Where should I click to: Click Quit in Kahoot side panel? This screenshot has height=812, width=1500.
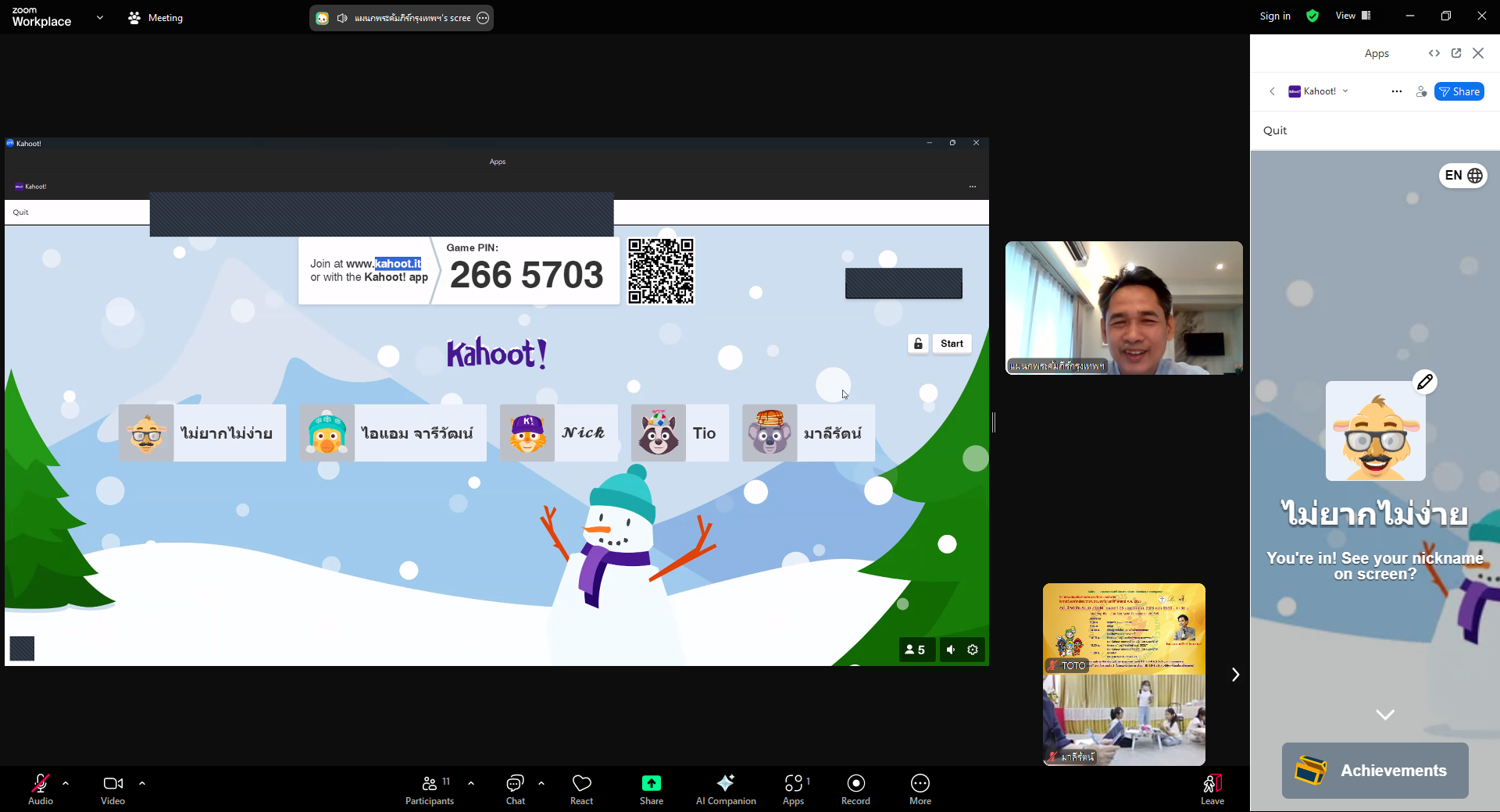point(1275,130)
